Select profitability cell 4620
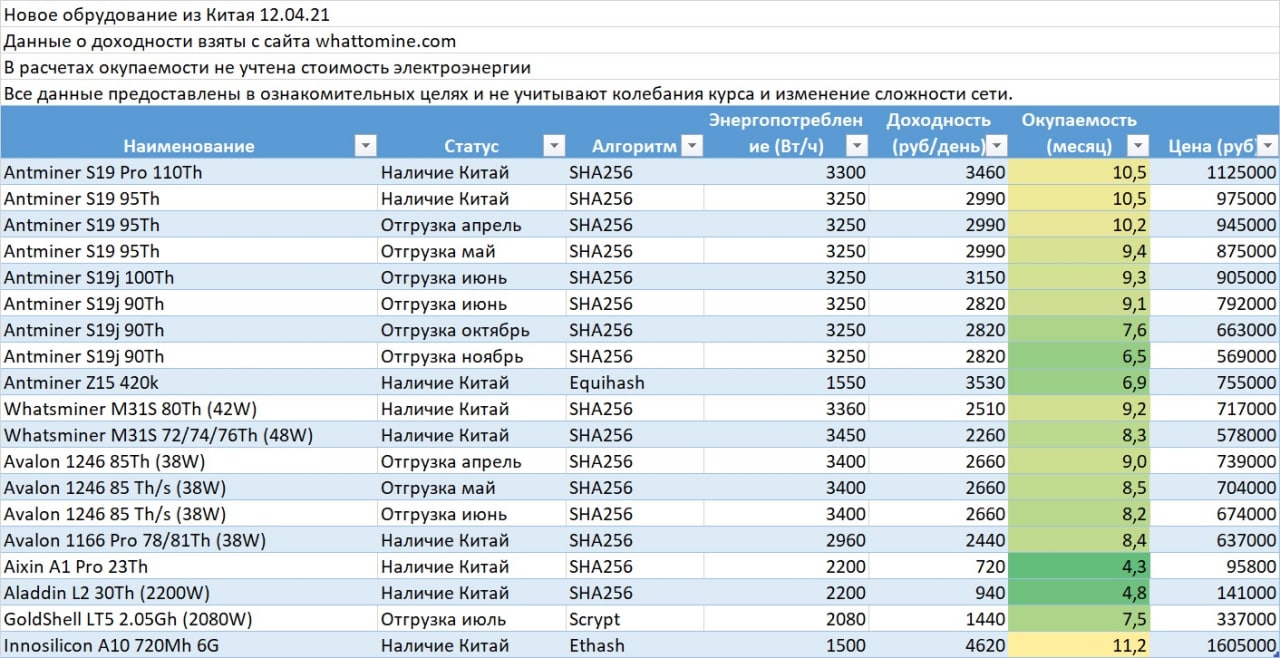Viewport: 1280px width, 658px height. coord(939,645)
